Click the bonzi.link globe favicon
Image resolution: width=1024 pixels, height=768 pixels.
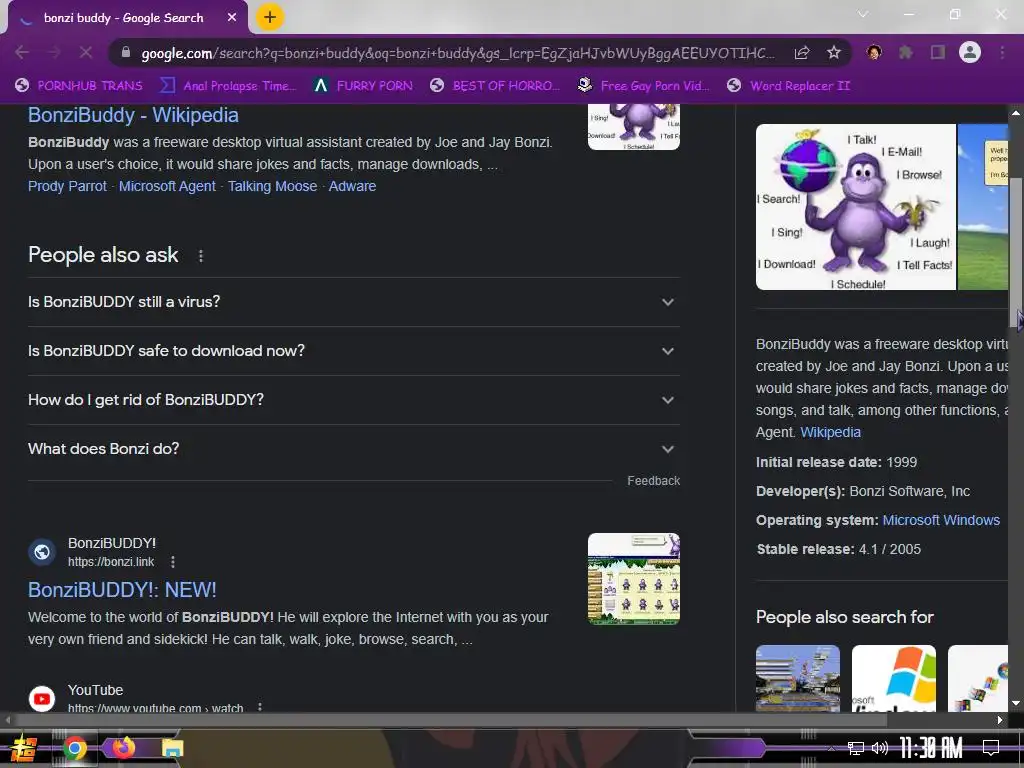42,552
